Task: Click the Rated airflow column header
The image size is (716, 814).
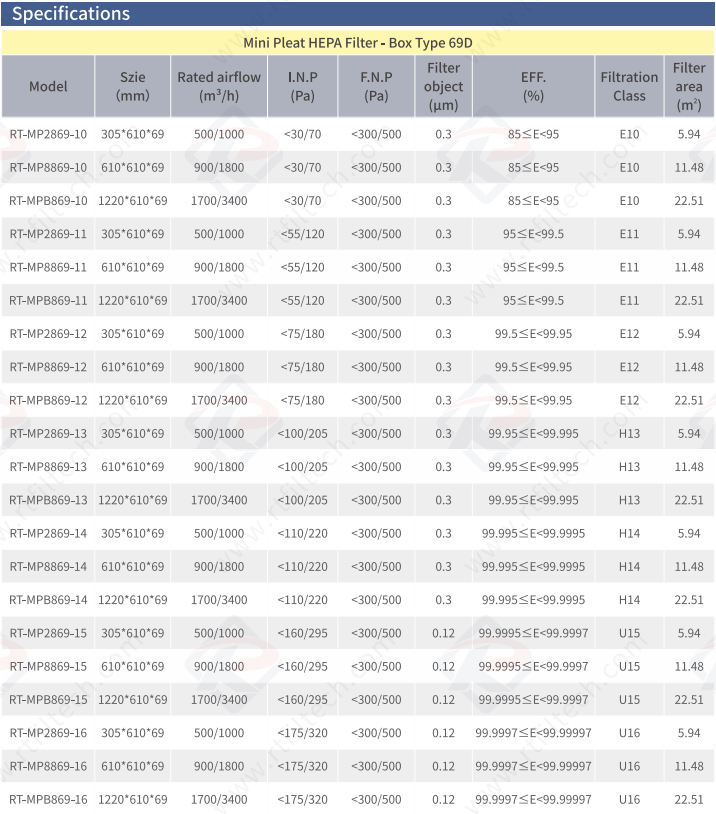Action: pos(218,86)
